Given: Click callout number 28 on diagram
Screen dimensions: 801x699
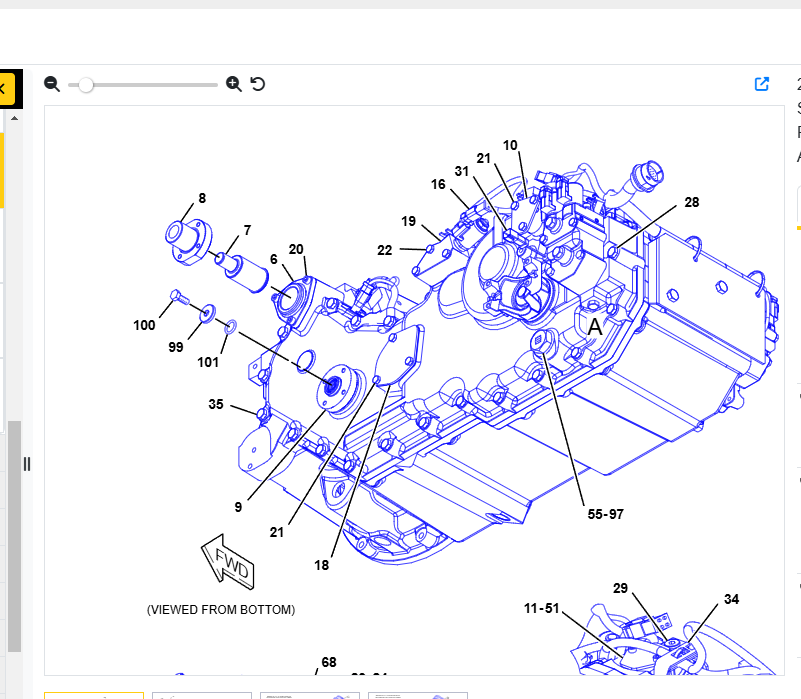Looking at the screenshot, I should 692,202.
